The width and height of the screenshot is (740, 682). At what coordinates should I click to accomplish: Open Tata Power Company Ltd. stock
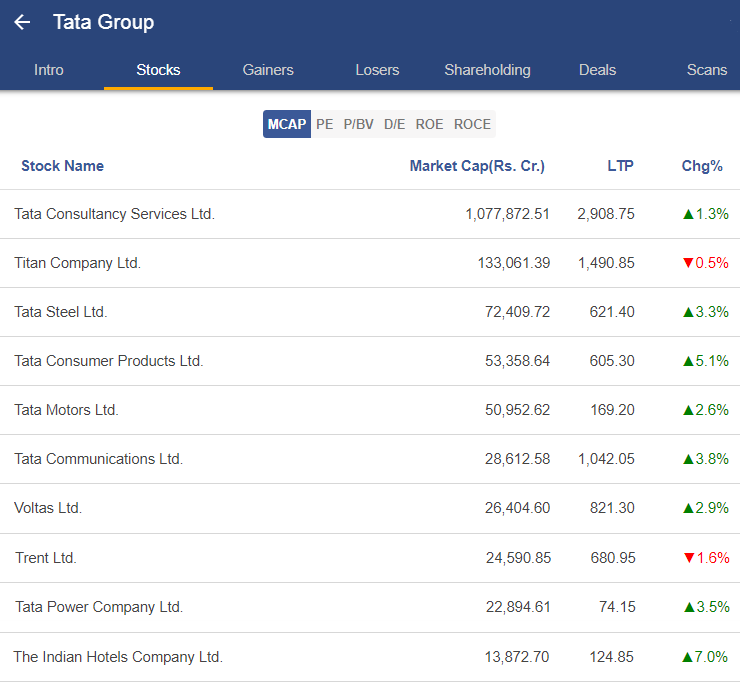(99, 607)
